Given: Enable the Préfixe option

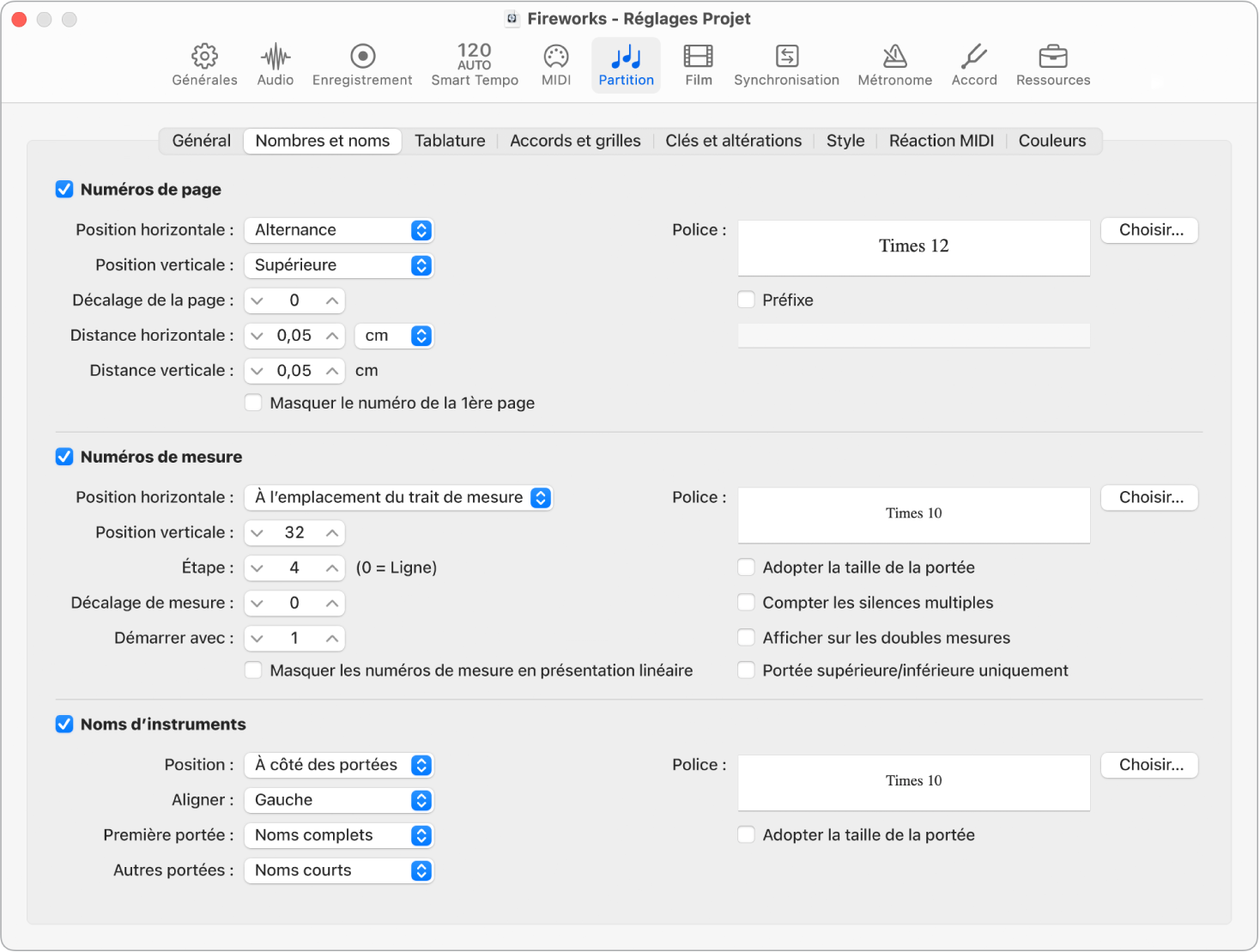Looking at the screenshot, I should 746,300.
